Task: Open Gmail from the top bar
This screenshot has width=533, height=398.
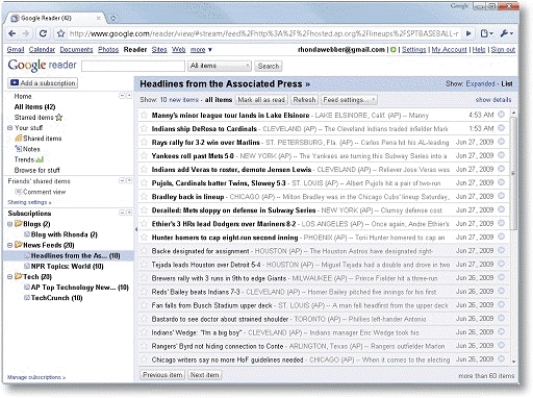Action: click(x=16, y=50)
